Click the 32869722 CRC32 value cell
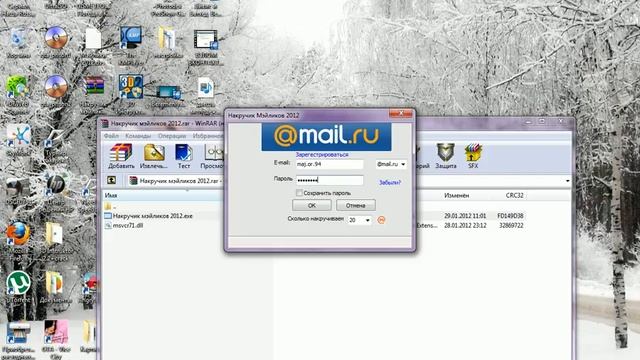The image size is (640, 360). 511,225
